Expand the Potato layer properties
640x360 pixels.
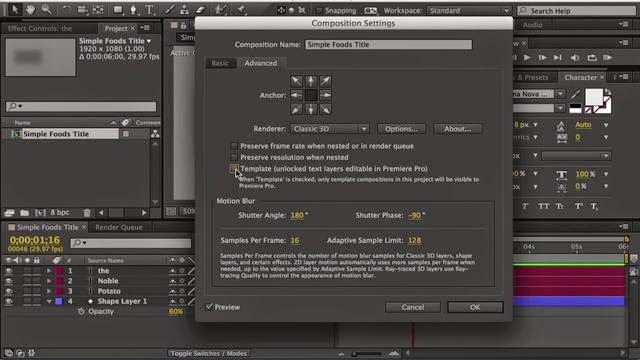pyautogui.click(x=49, y=291)
